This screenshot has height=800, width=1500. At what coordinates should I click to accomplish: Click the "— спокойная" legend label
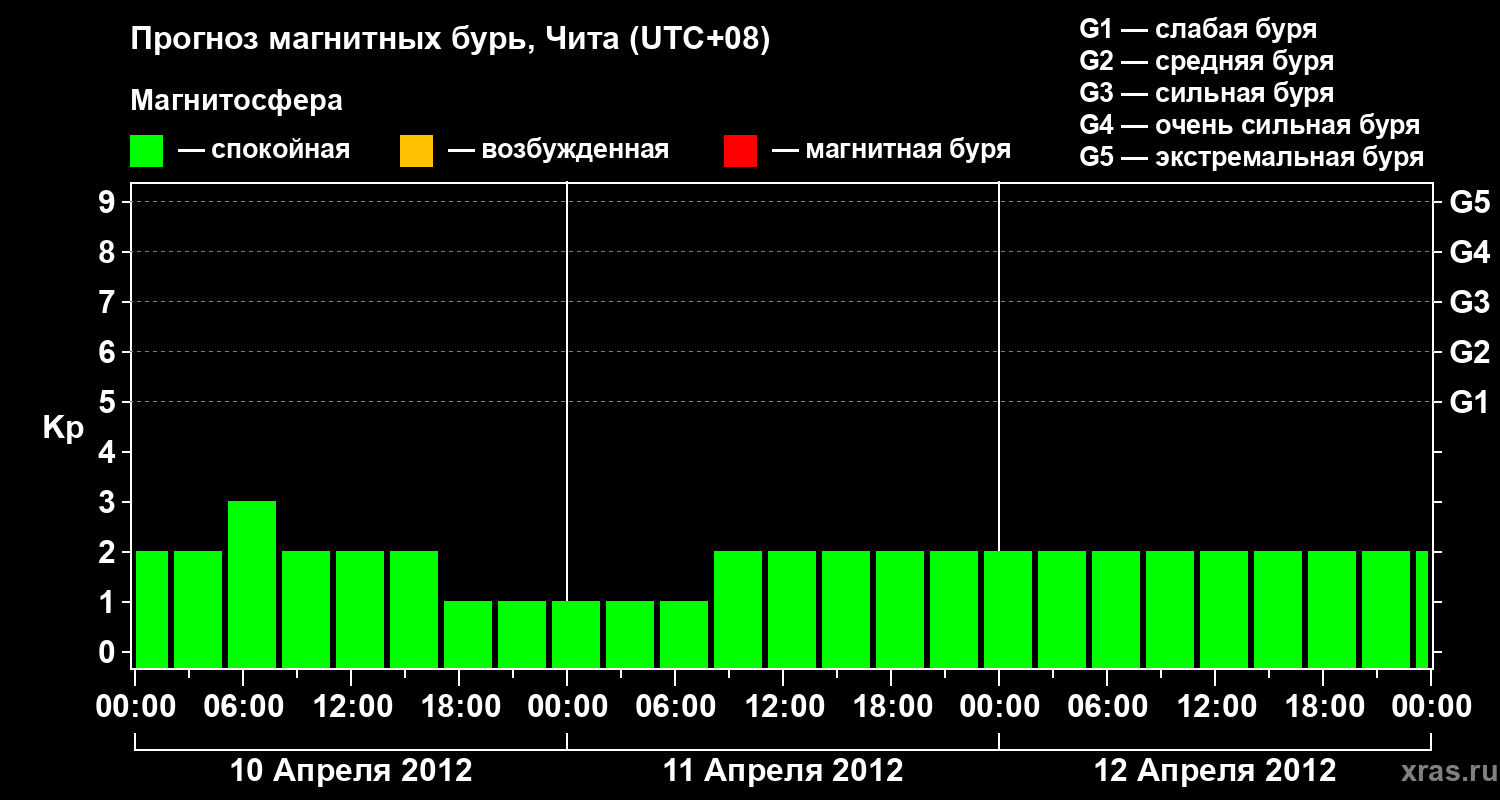[x=264, y=150]
